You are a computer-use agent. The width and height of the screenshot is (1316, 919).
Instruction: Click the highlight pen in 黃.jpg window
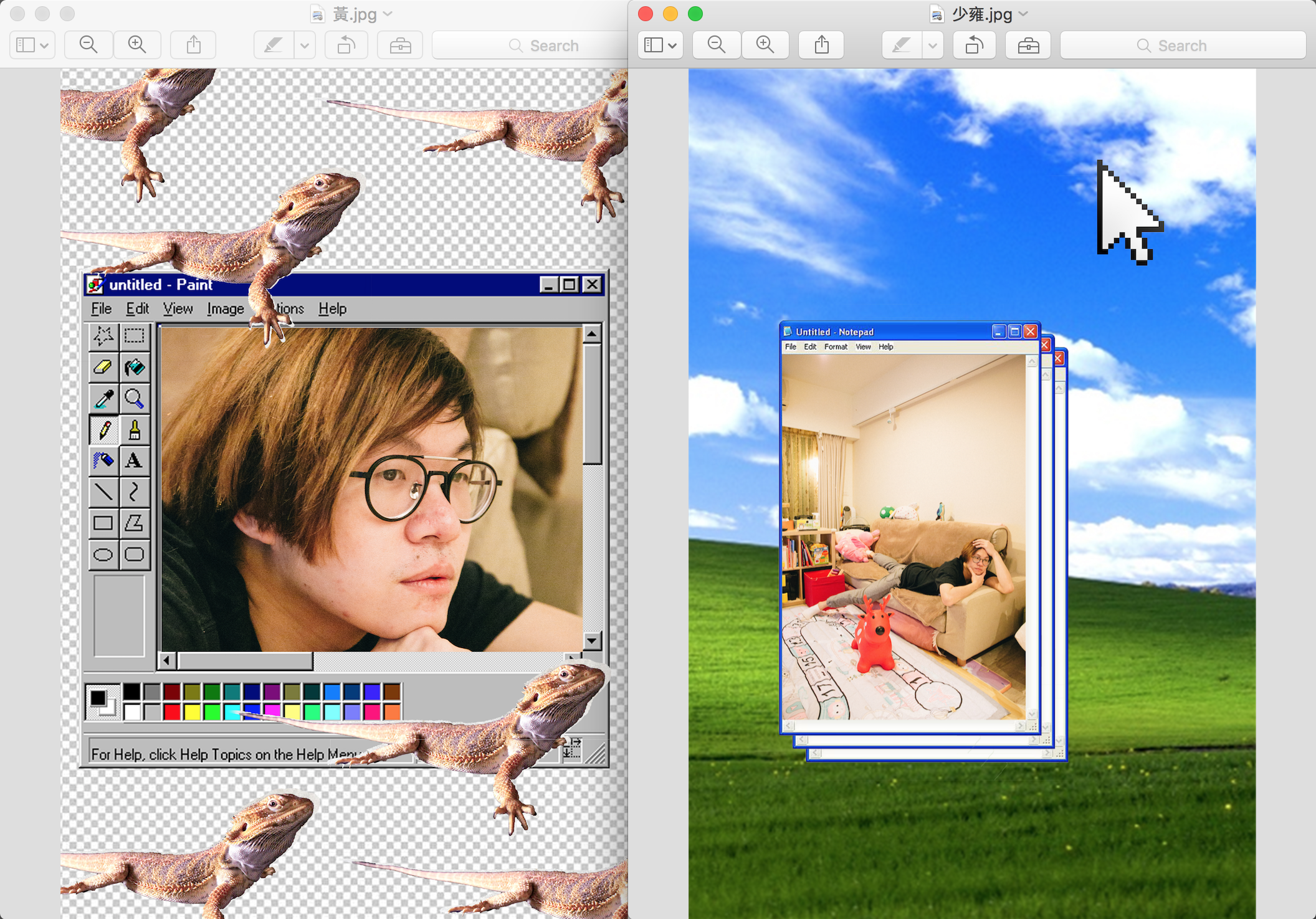(x=273, y=45)
